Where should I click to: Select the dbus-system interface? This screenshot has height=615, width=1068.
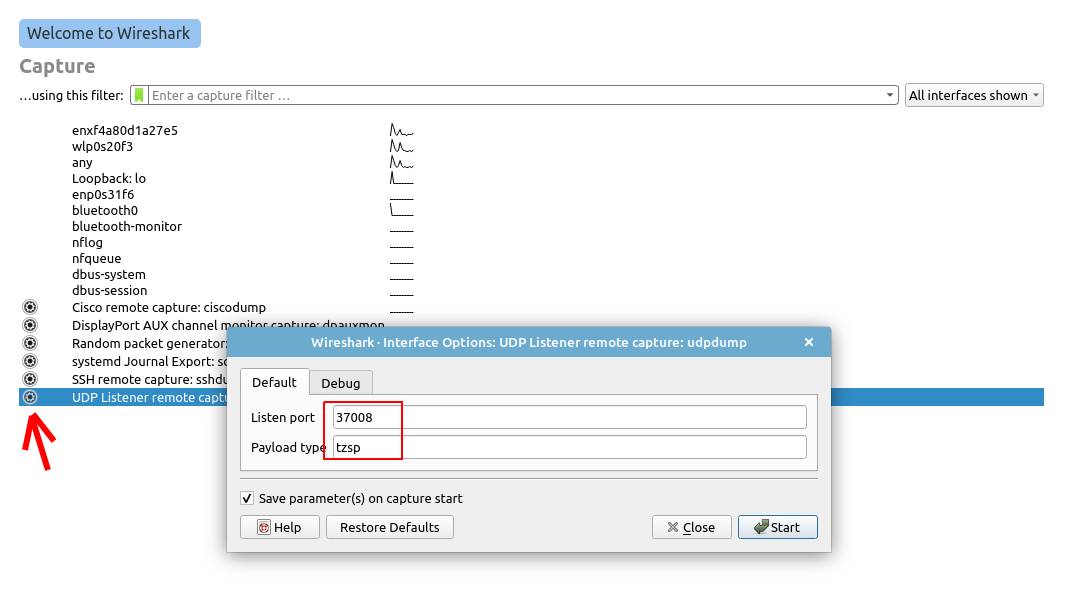109,274
